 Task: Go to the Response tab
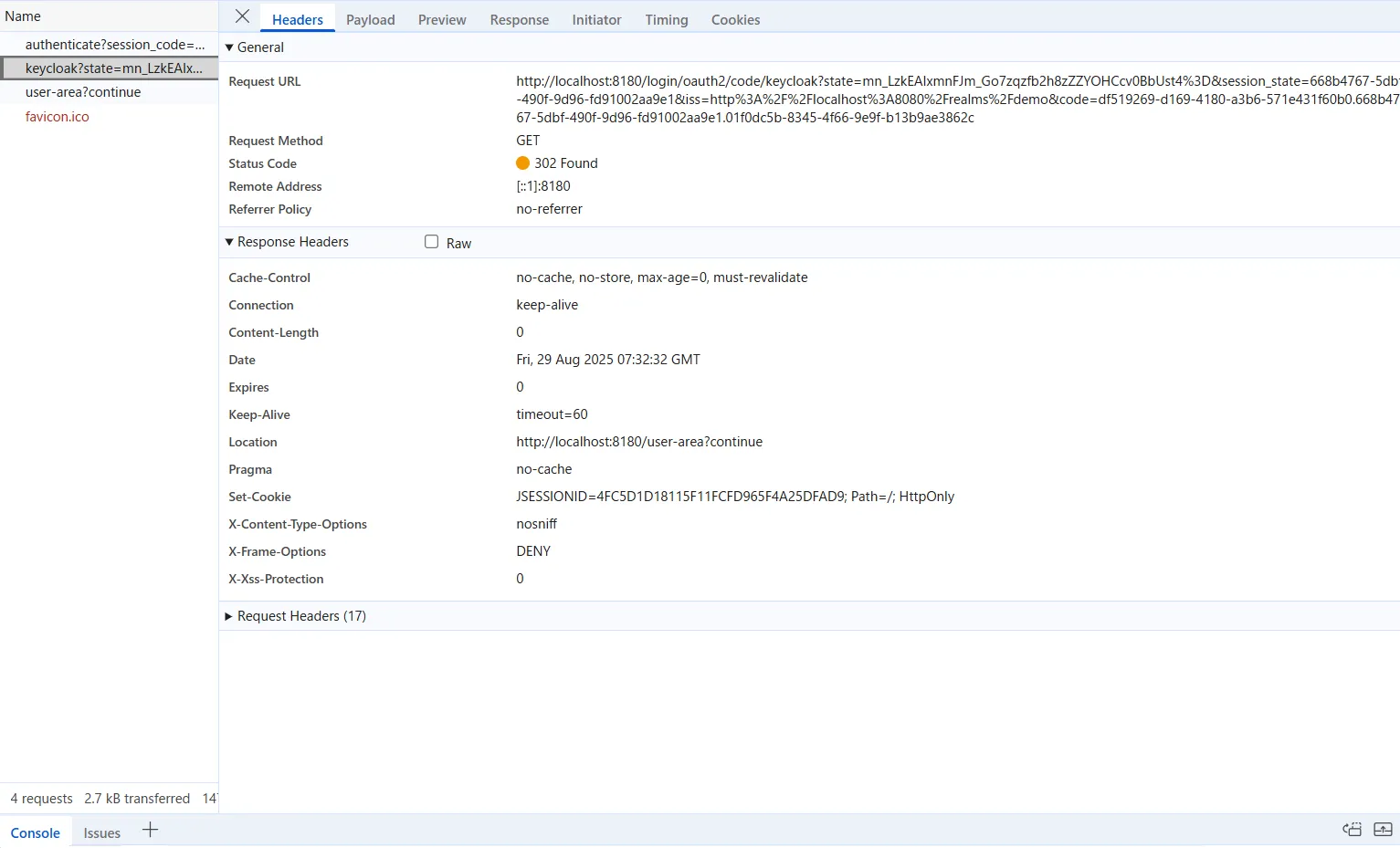click(519, 19)
